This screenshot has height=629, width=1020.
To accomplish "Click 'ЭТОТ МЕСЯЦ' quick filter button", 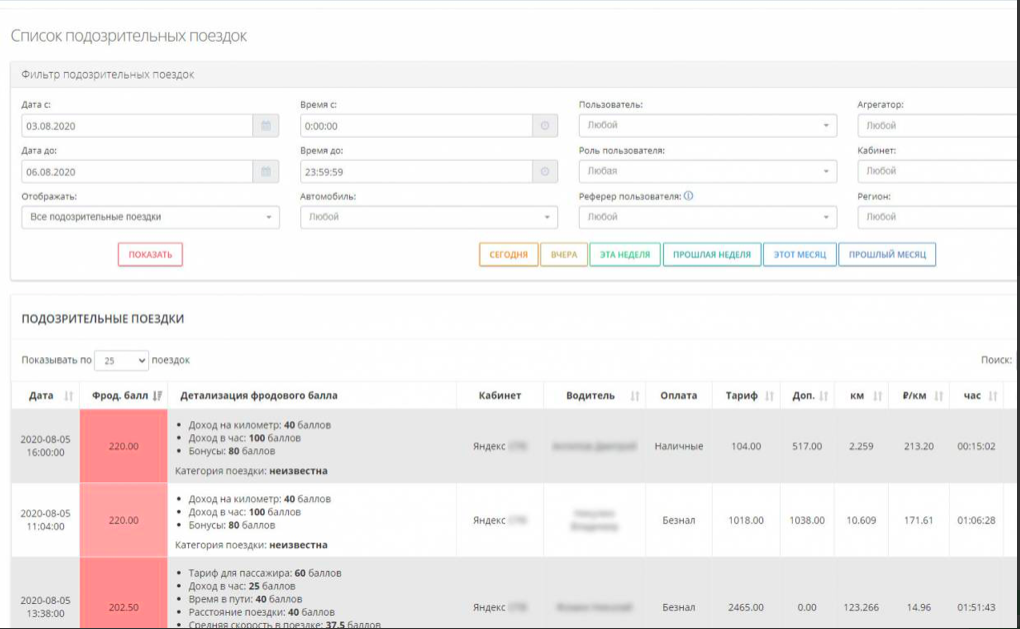I will (x=799, y=255).
